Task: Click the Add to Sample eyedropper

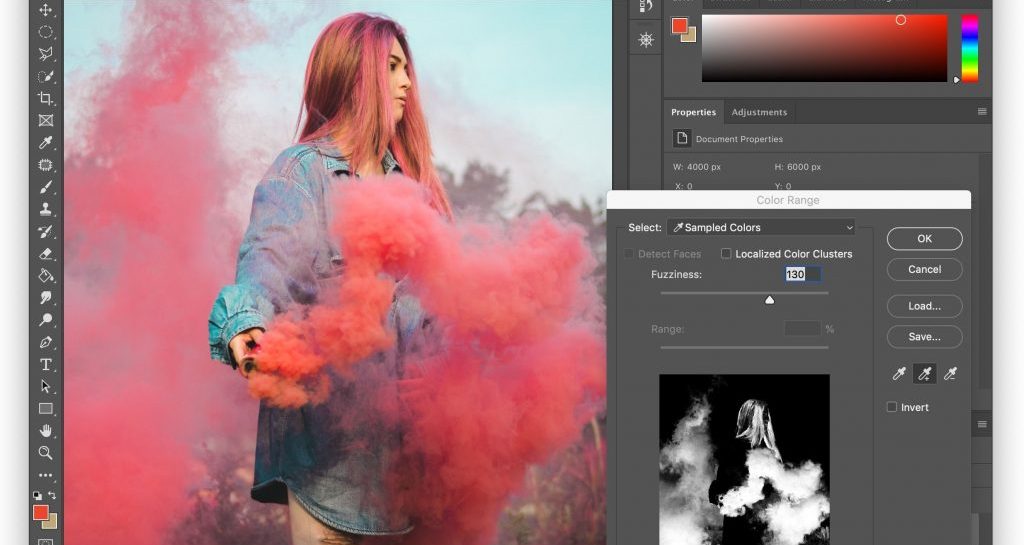Action: 923,373
